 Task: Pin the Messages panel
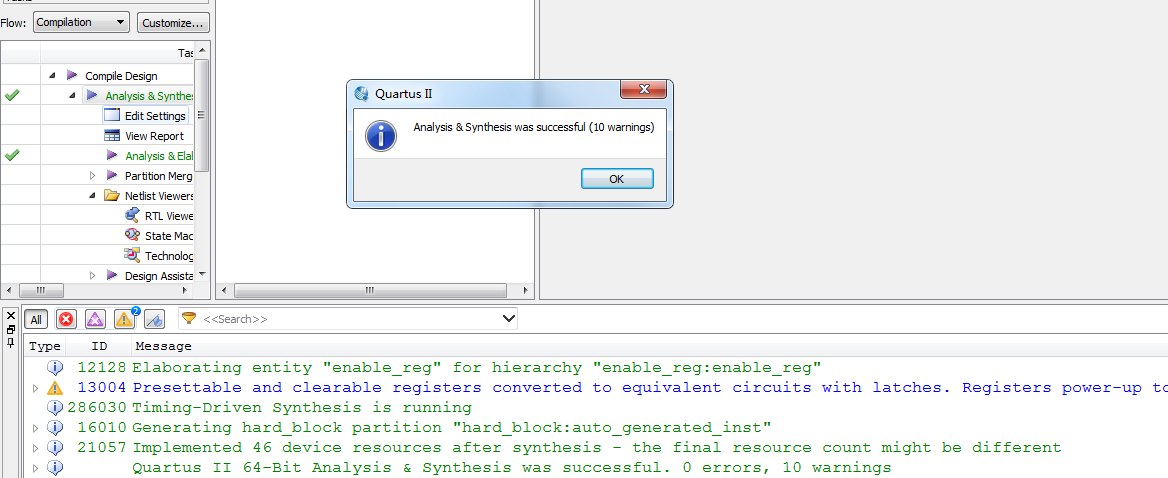tap(10, 342)
